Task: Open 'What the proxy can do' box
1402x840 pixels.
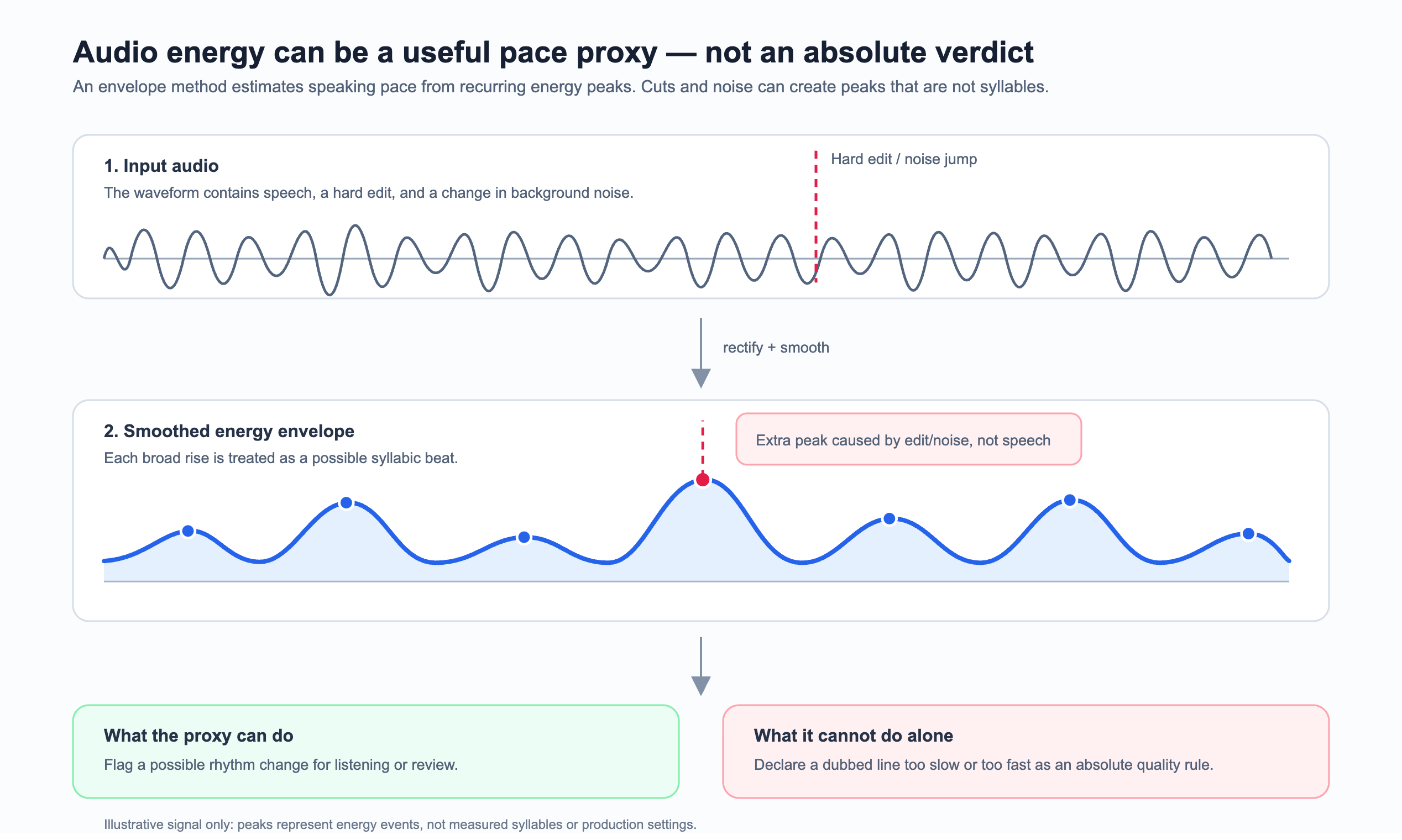Action: click(x=376, y=752)
